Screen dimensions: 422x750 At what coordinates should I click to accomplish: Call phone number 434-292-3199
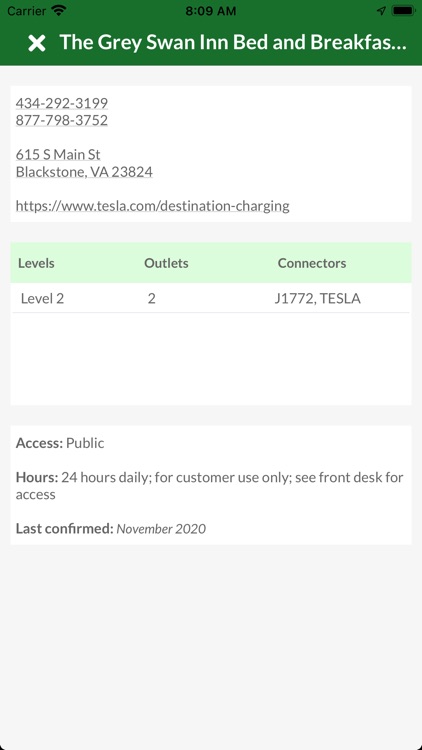pyautogui.click(x=62, y=103)
